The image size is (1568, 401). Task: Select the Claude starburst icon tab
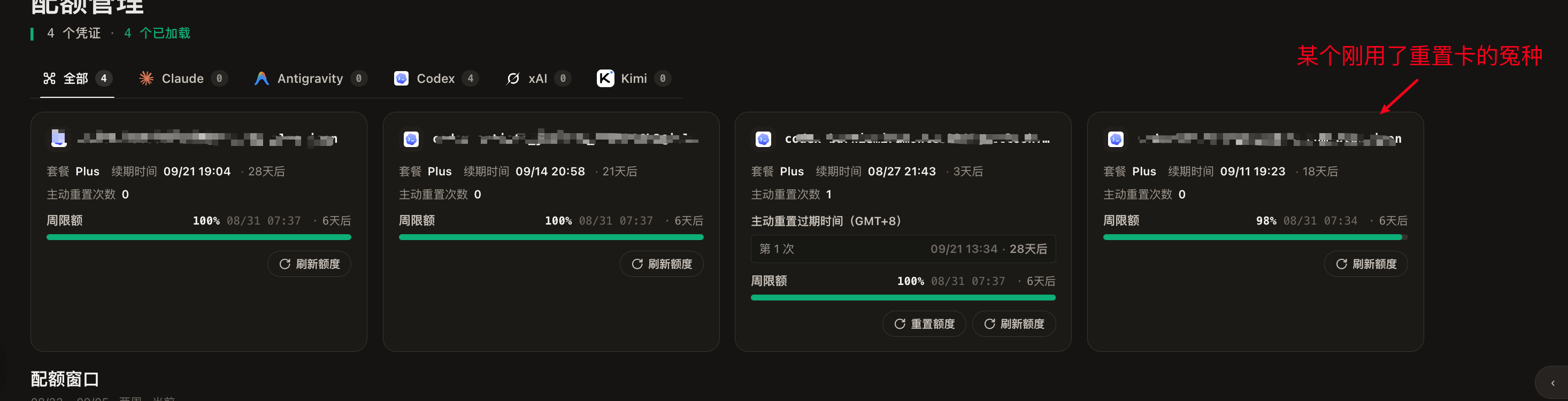146,78
